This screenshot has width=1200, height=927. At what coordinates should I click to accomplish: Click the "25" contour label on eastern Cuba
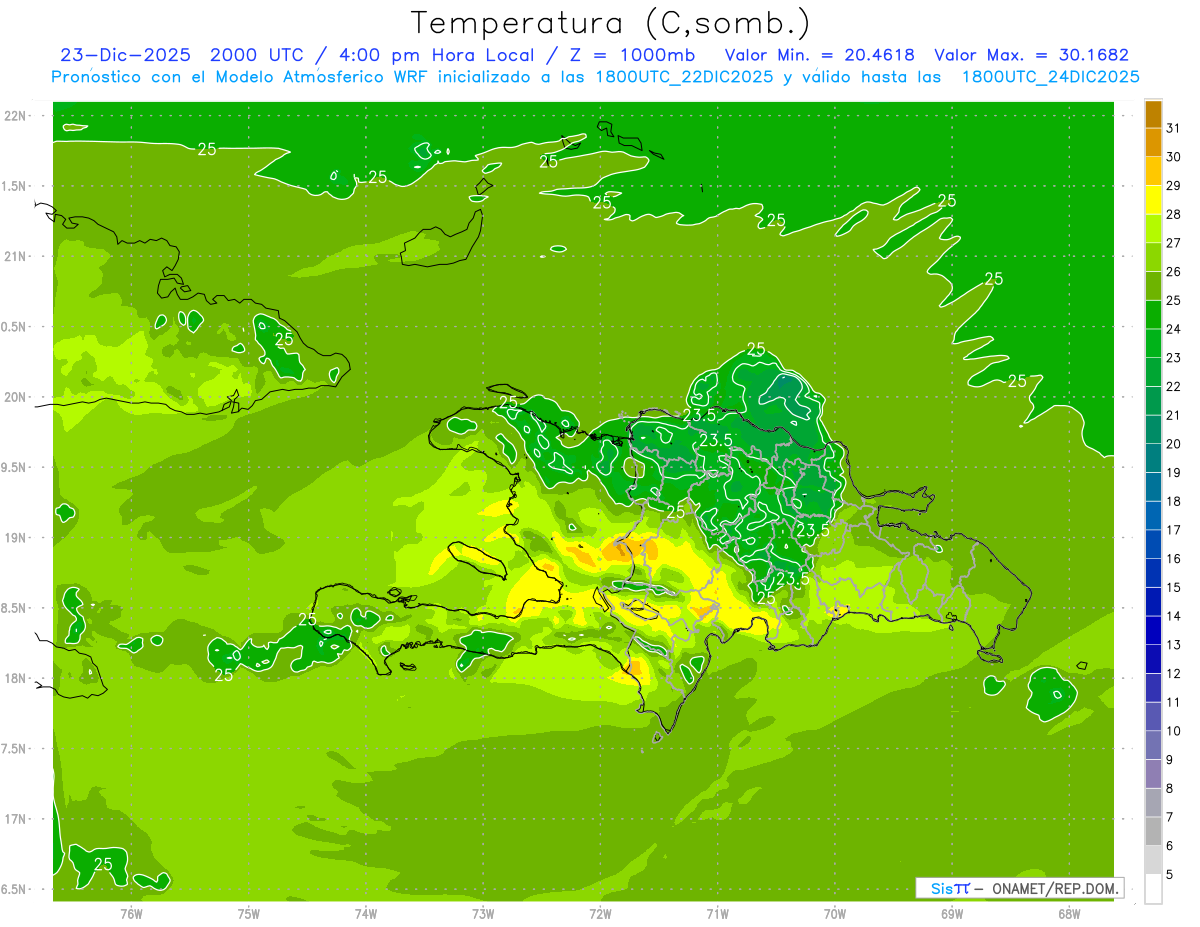[x=284, y=339]
